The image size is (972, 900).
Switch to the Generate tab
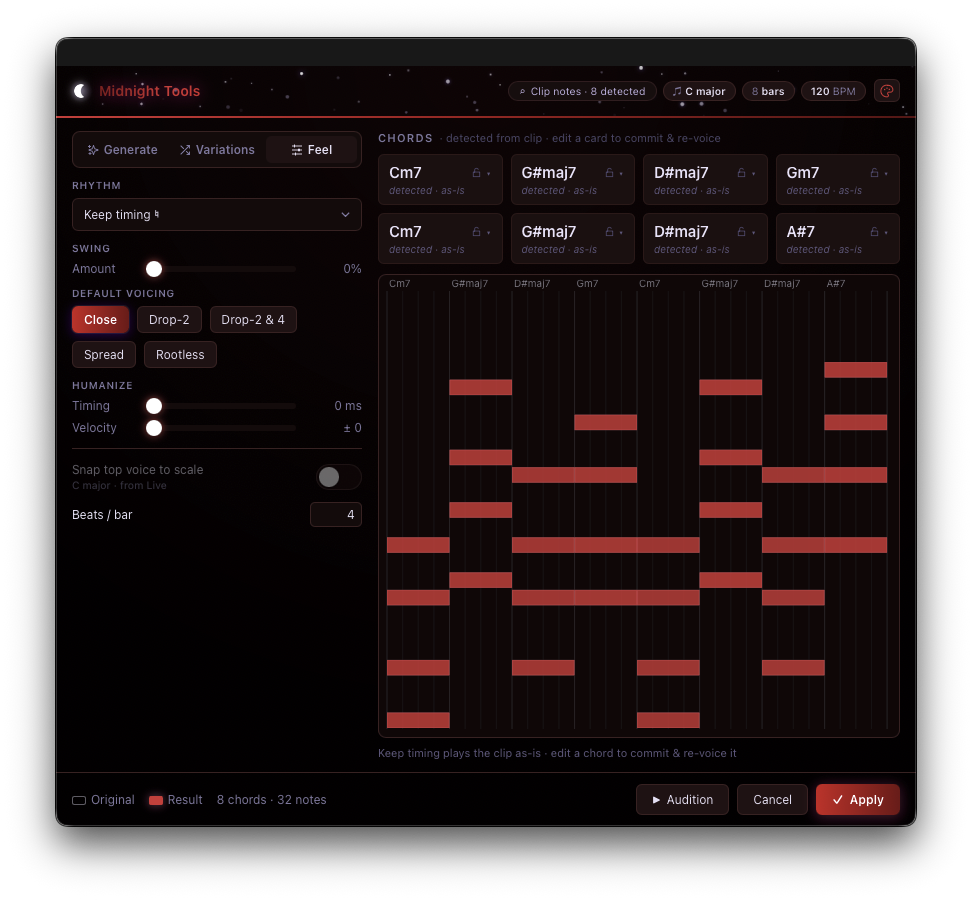[x=123, y=149]
